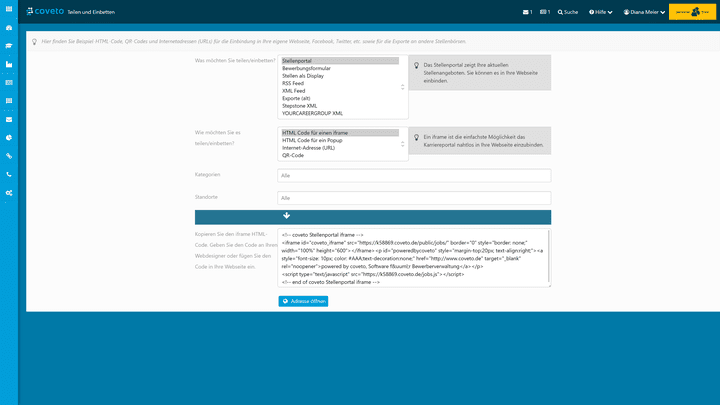The image size is (720, 405).
Task: Click the scroll arrows of share-type list
Action: tap(403, 87)
